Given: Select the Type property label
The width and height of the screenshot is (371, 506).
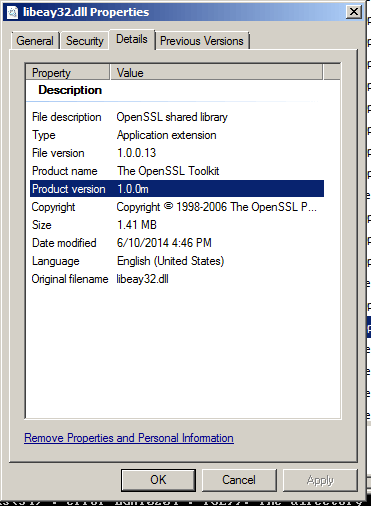Looking at the screenshot, I should point(44,135).
